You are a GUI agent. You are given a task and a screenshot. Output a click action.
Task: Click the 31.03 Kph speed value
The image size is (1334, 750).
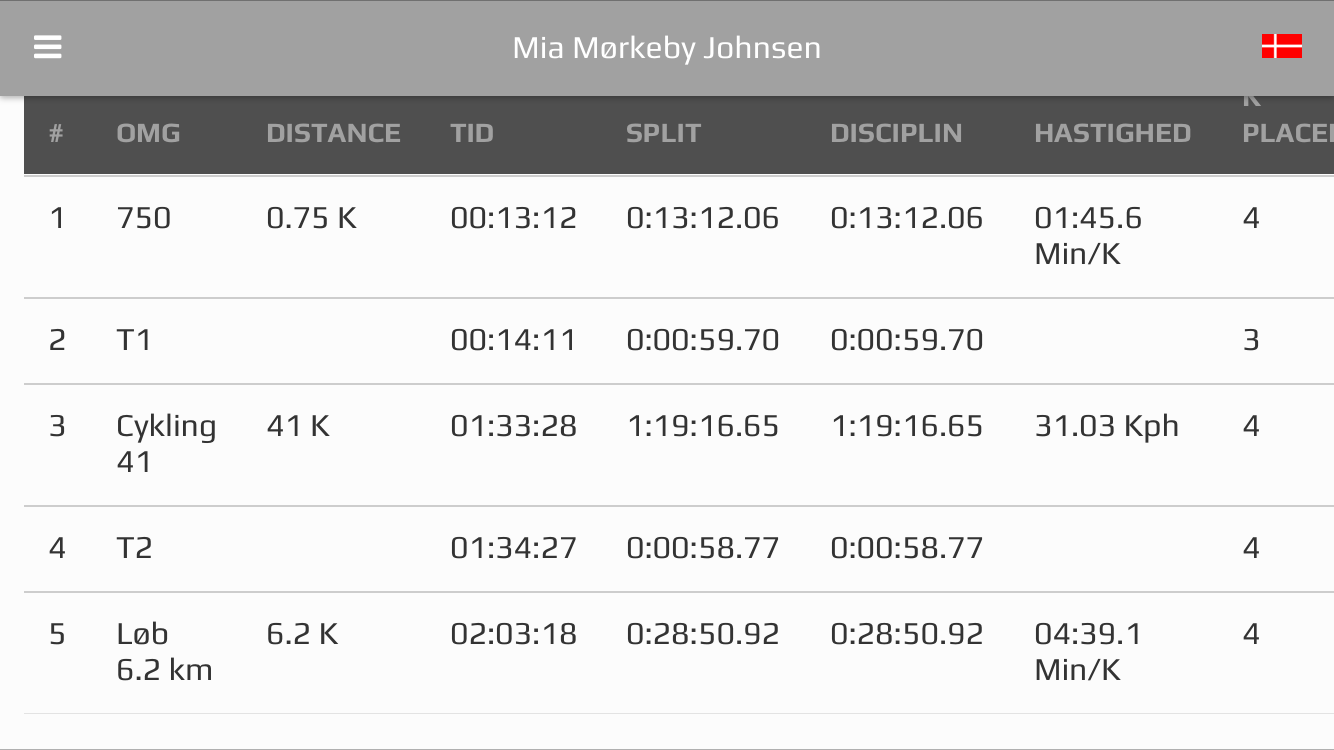tap(1106, 426)
